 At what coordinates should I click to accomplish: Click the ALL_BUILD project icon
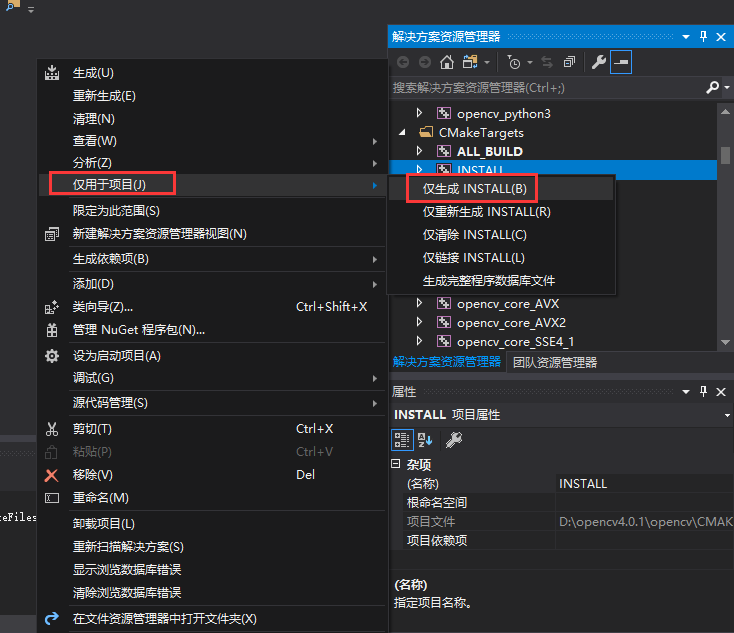(x=444, y=151)
